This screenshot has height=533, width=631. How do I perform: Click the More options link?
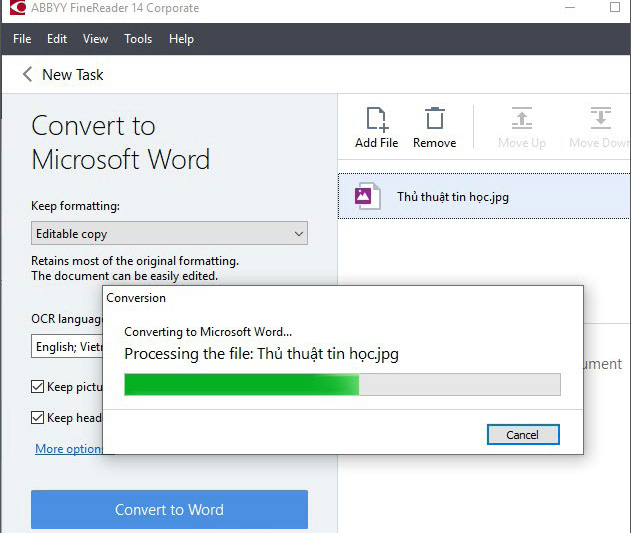(68, 449)
